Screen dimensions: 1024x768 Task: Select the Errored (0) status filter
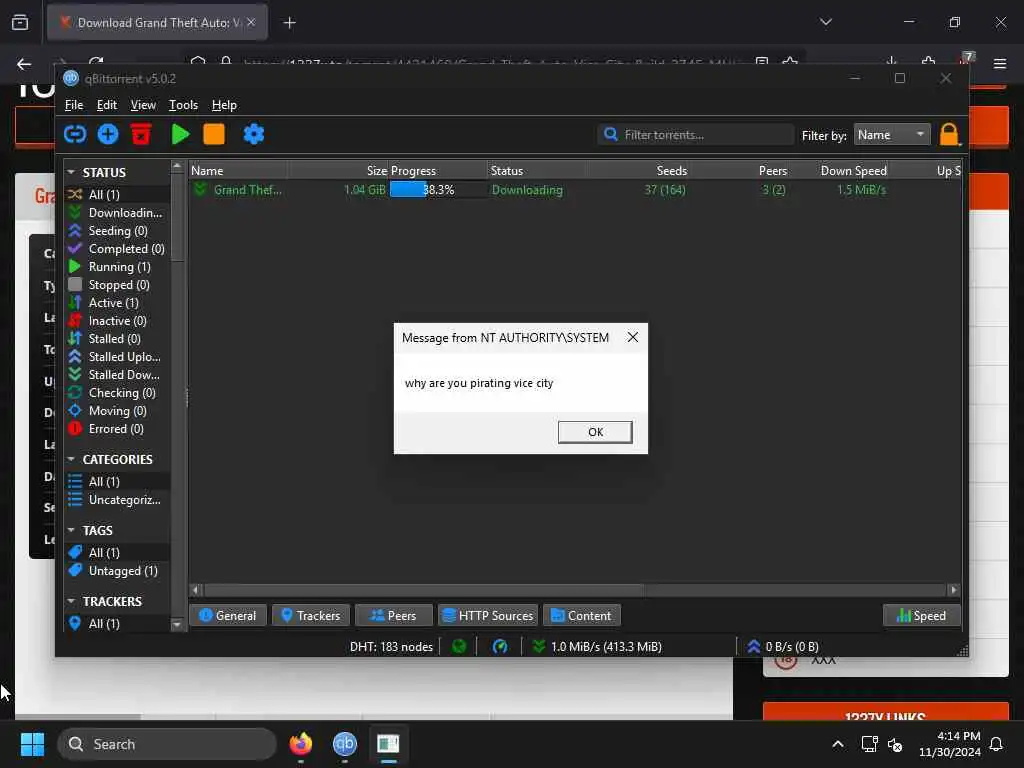116,429
